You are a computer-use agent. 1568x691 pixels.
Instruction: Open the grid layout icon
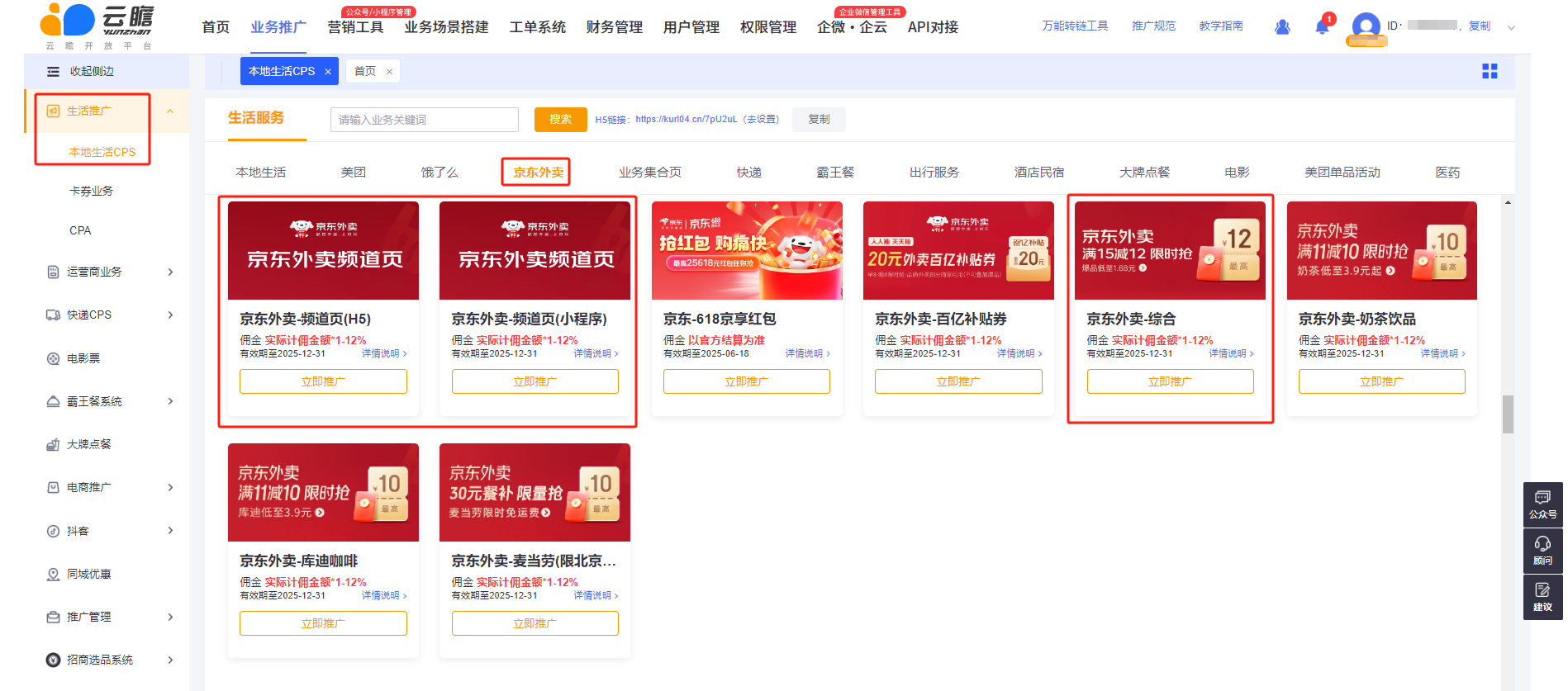click(1490, 71)
